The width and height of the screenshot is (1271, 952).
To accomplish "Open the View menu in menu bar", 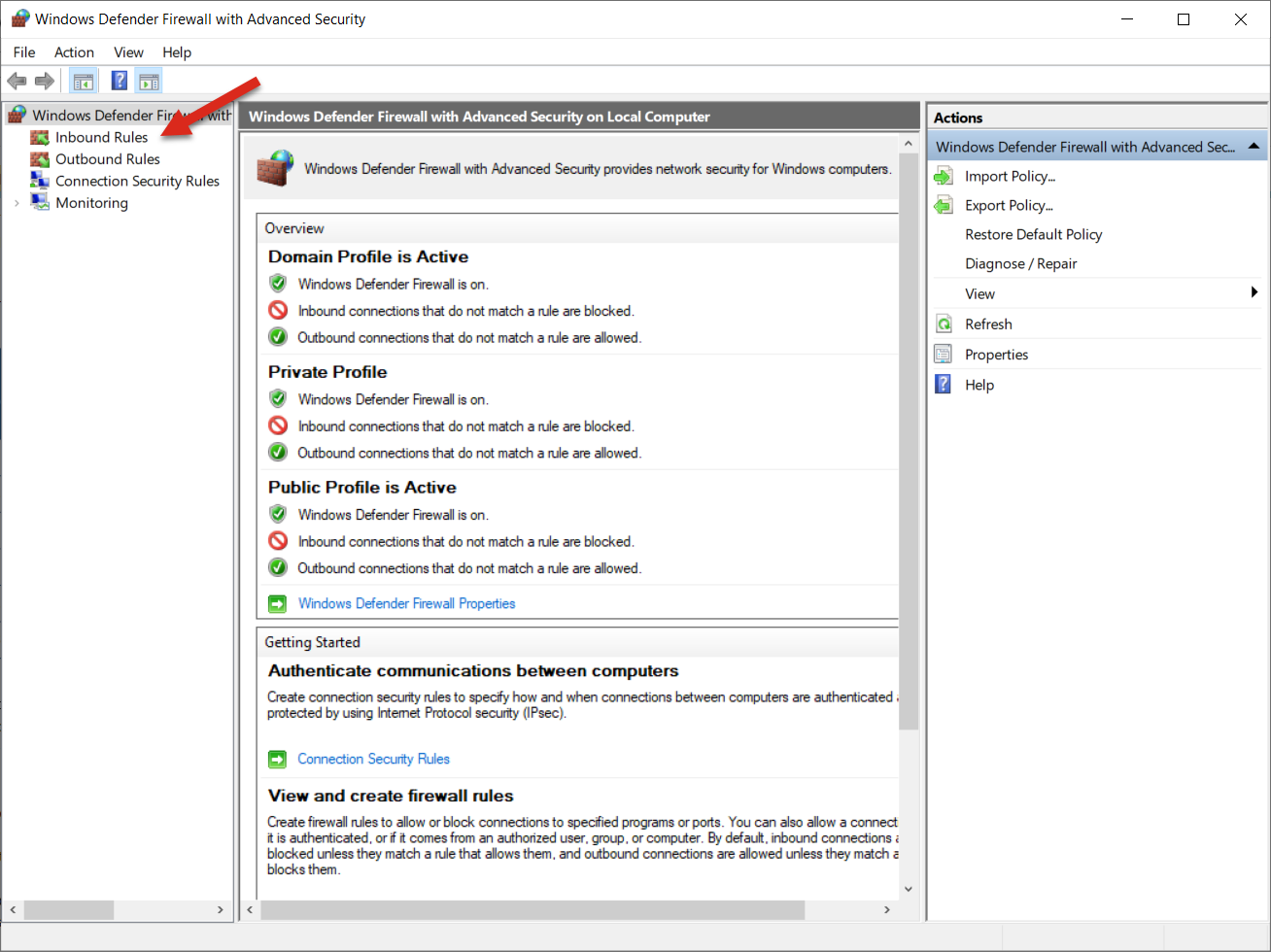I will pyautogui.click(x=128, y=52).
